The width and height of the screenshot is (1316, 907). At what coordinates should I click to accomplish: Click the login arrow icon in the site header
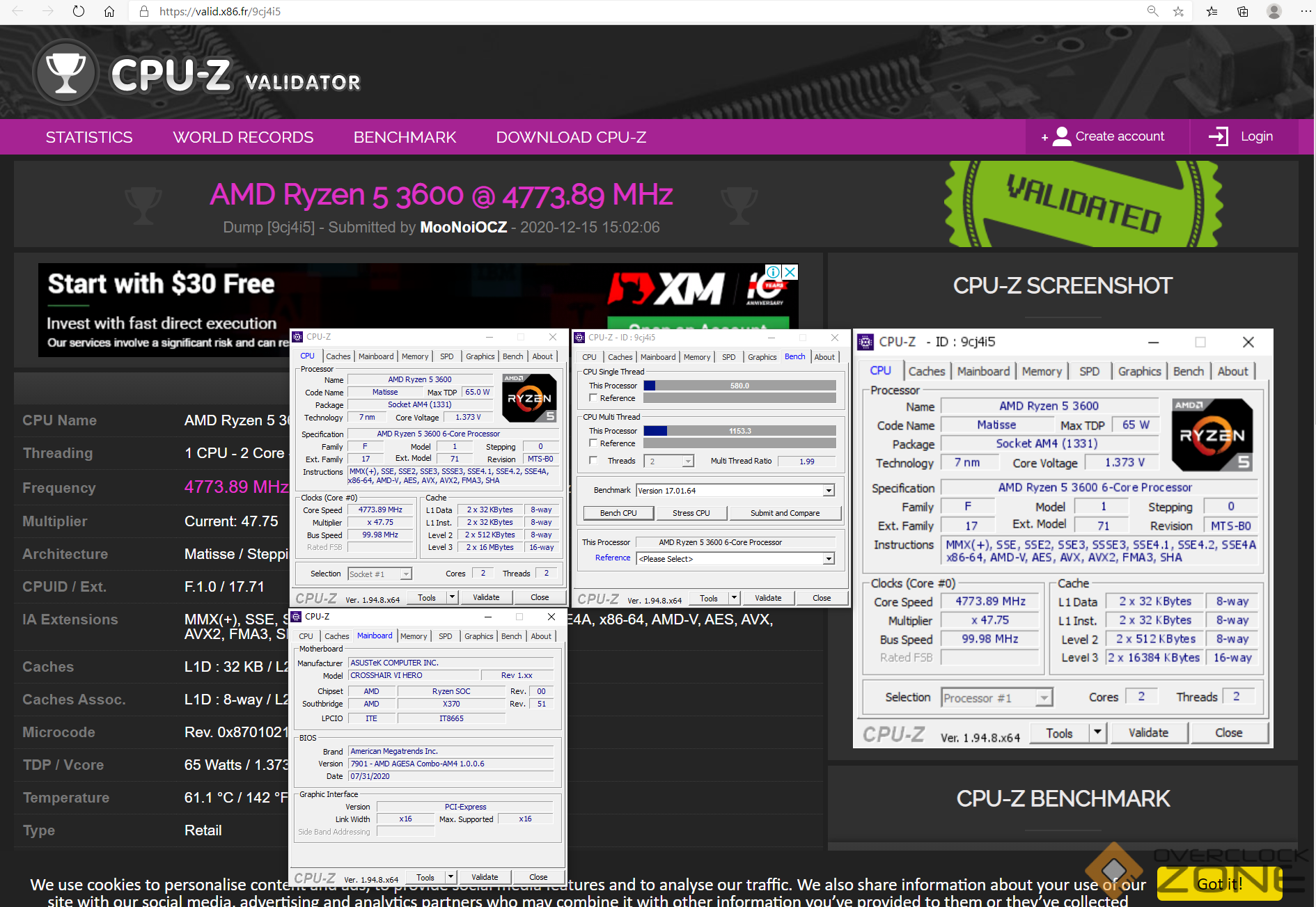click(x=1219, y=136)
